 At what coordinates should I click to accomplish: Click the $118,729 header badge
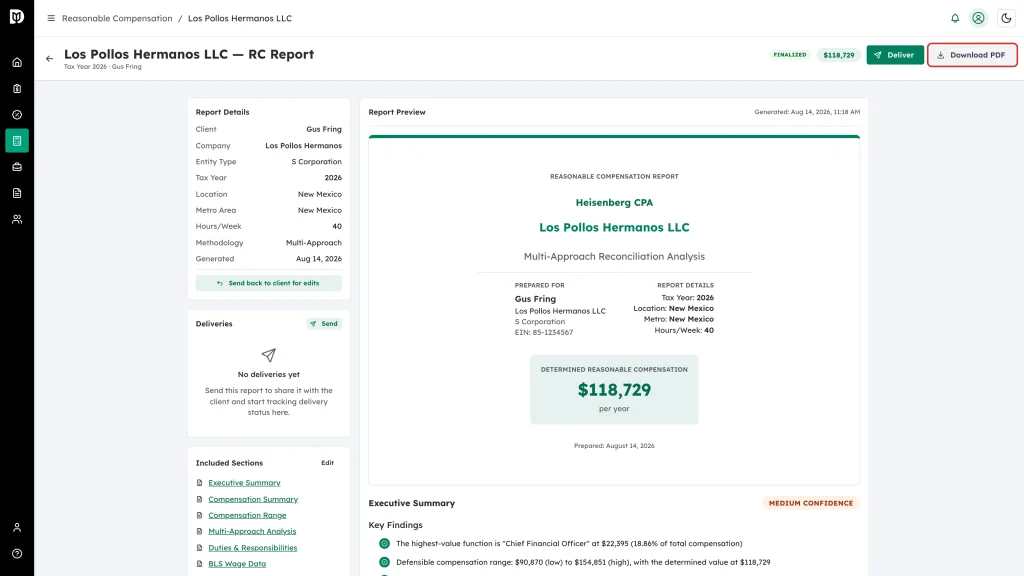[839, 55]
